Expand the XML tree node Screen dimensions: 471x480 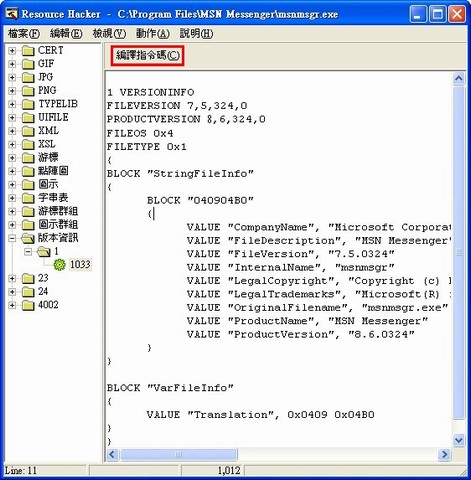12,131
